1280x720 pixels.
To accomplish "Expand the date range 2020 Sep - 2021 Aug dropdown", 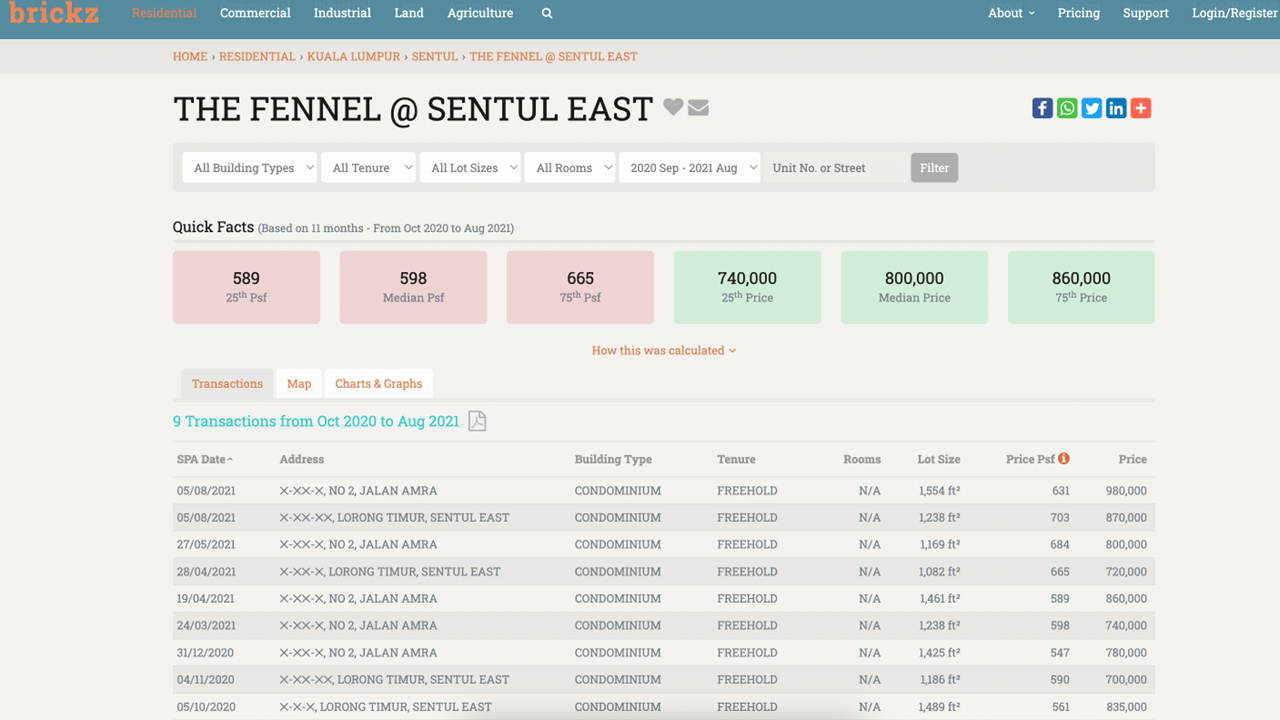I will click(x=690, y=168).
